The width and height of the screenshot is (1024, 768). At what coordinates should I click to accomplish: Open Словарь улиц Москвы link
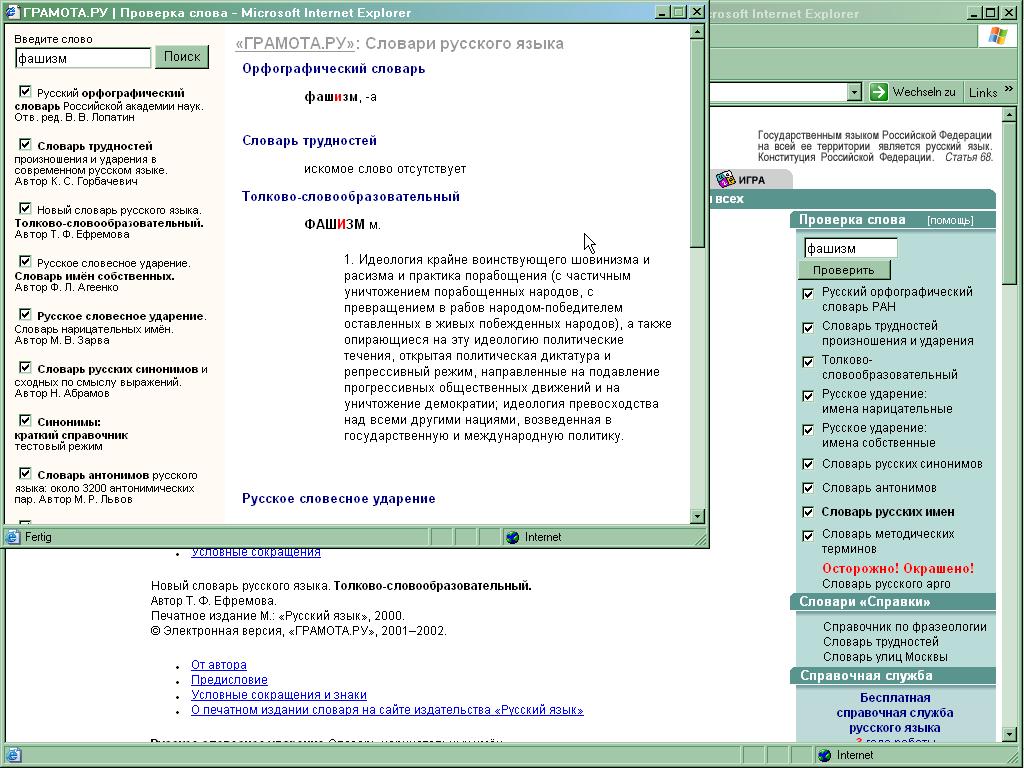[x=885, y=657]
